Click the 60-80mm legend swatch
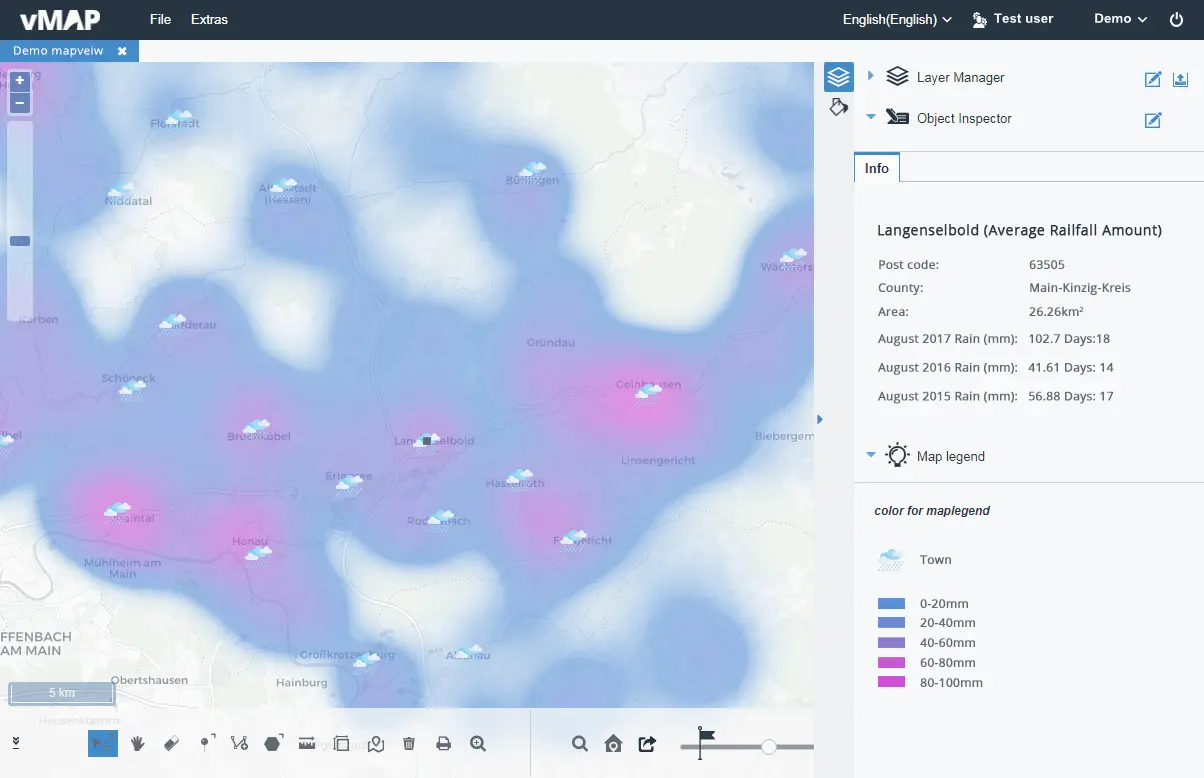 tap(891, 663)
